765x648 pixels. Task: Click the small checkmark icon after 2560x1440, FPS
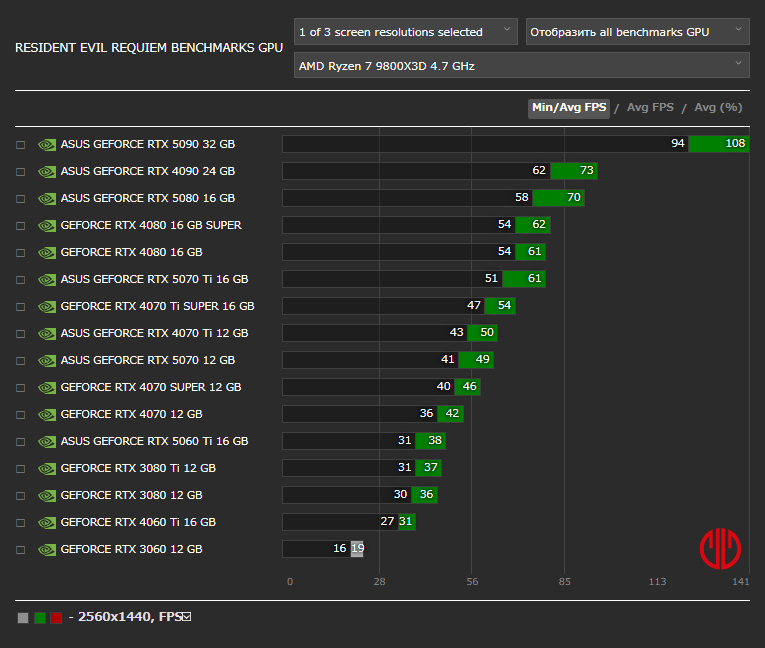(x=186, y=617)
